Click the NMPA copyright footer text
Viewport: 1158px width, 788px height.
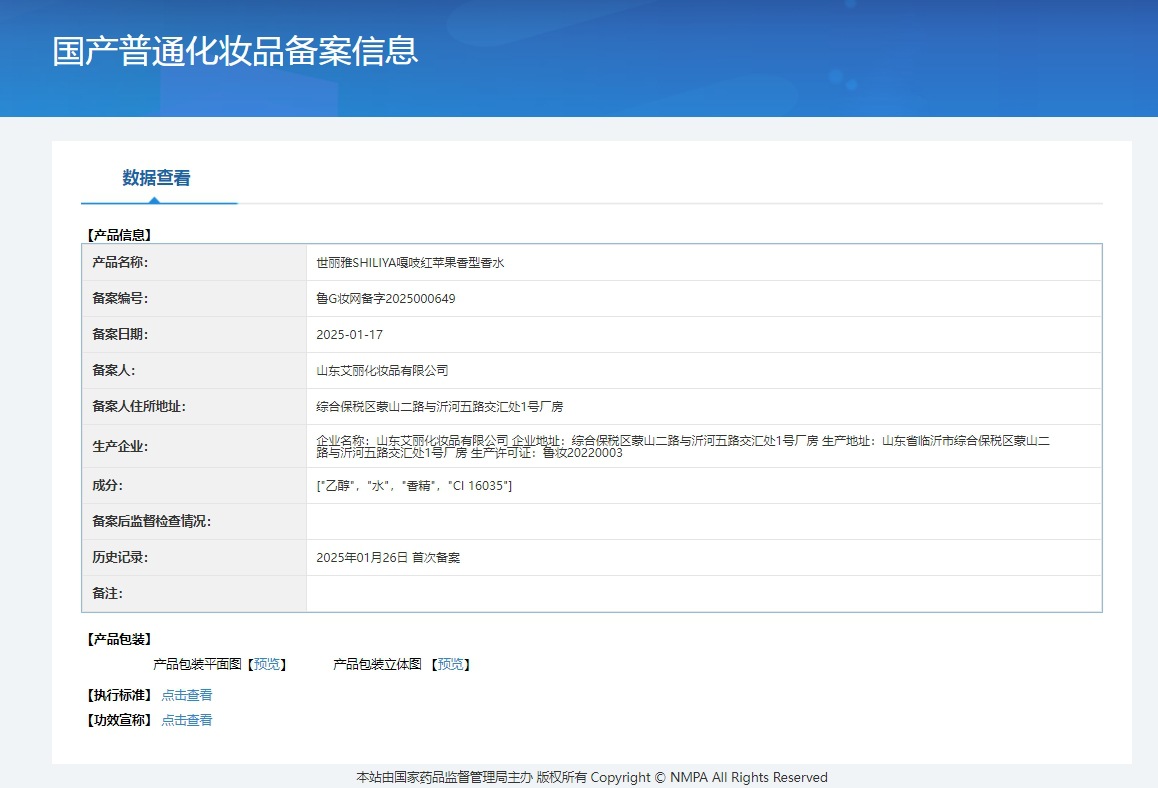pos(592,778)
